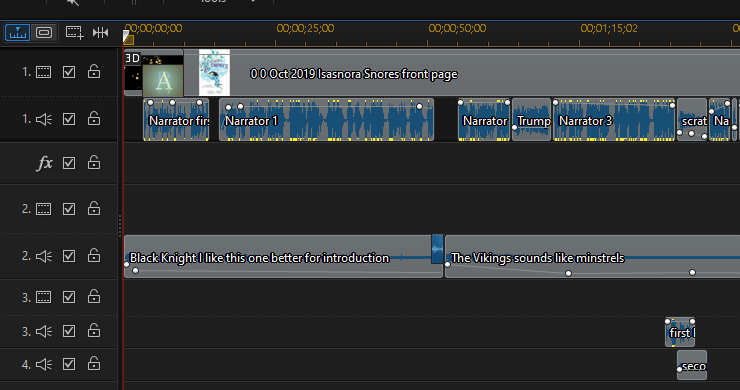740x390 pixels.
Task: Click the track header panel divider handle
Action: (120, 226)
